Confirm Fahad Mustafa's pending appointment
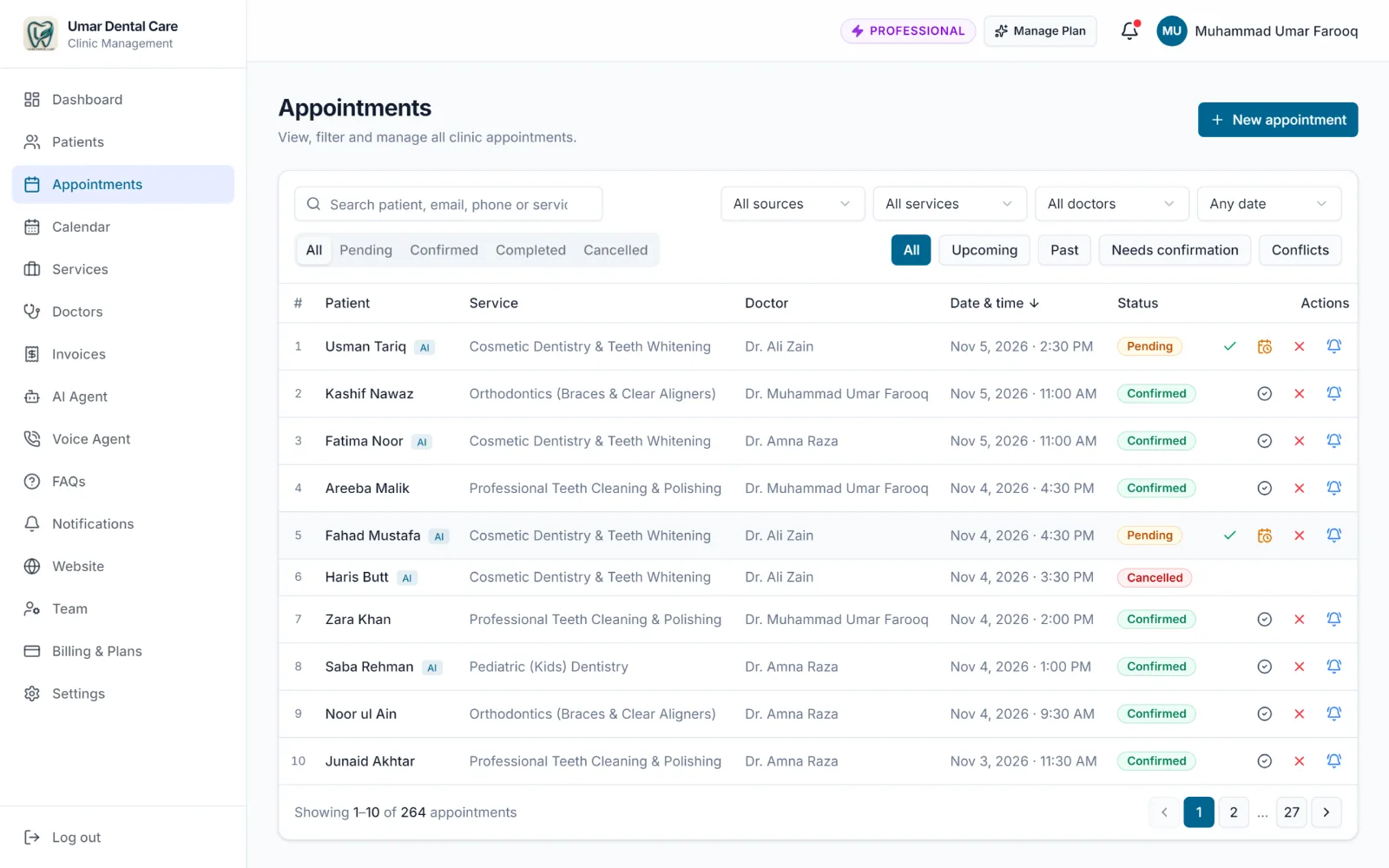 click(1230, 536)
